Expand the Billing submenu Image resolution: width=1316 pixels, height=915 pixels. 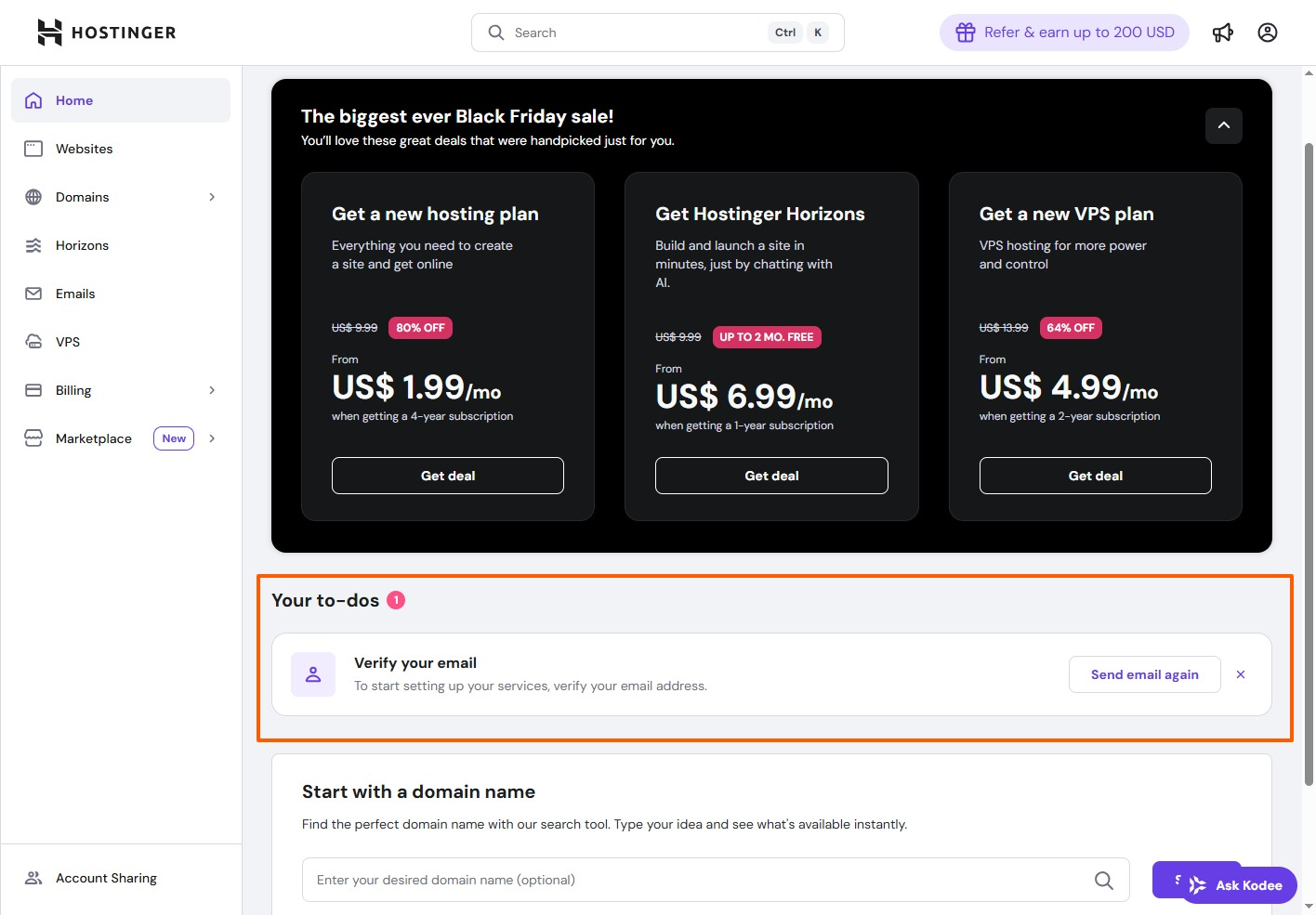212,390
